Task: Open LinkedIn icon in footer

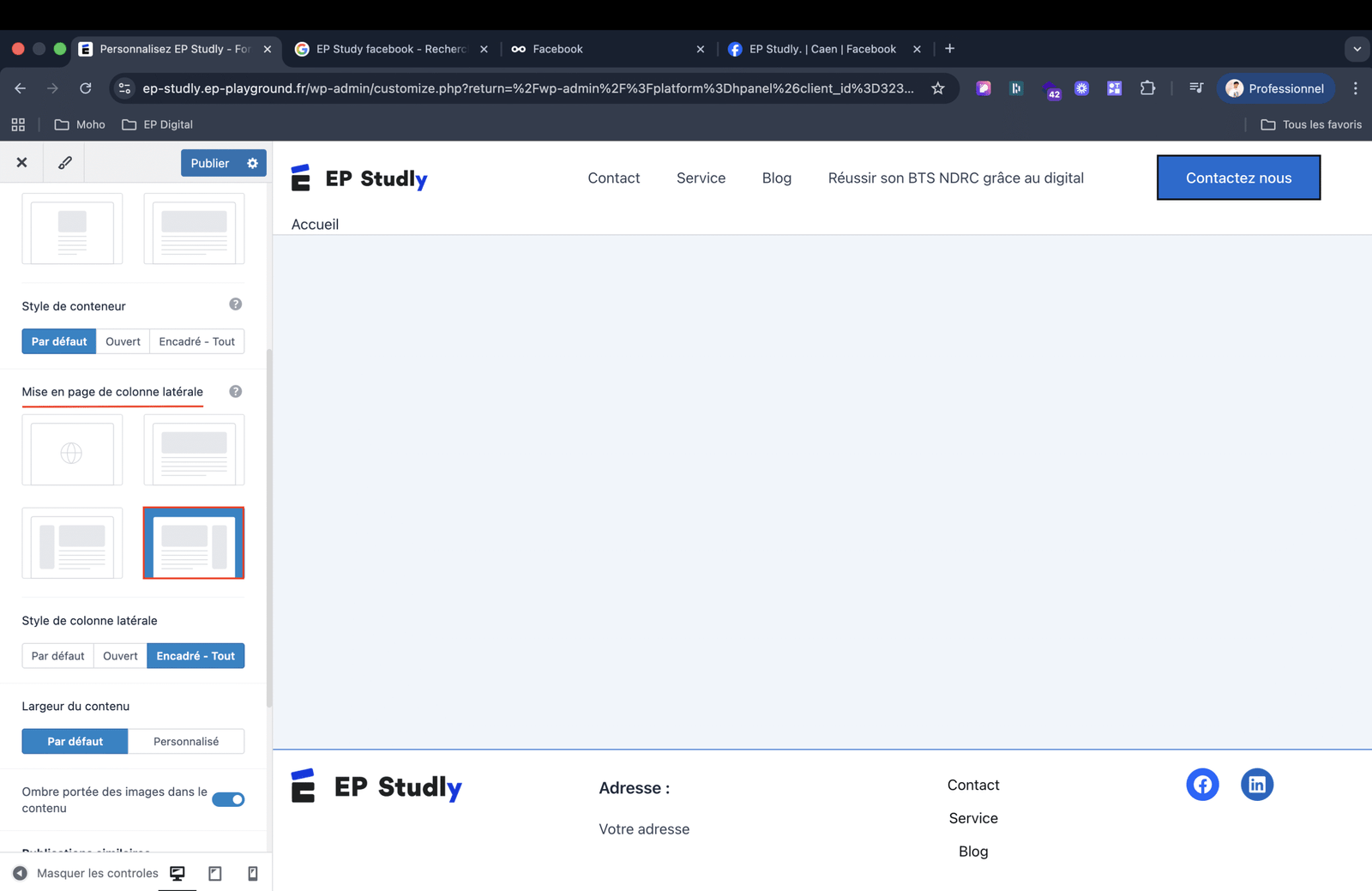Action: point(1256,785)
